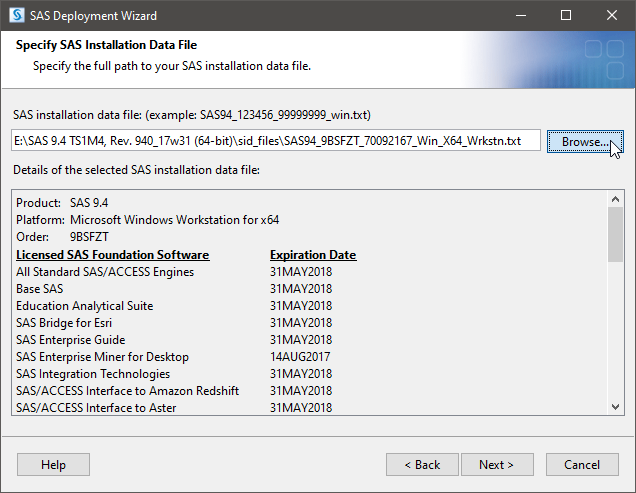This screenshot has width=636, height=493.
Task: Click the SAS Enterprise Miner for Desktop row
Action: coord(173,357)
